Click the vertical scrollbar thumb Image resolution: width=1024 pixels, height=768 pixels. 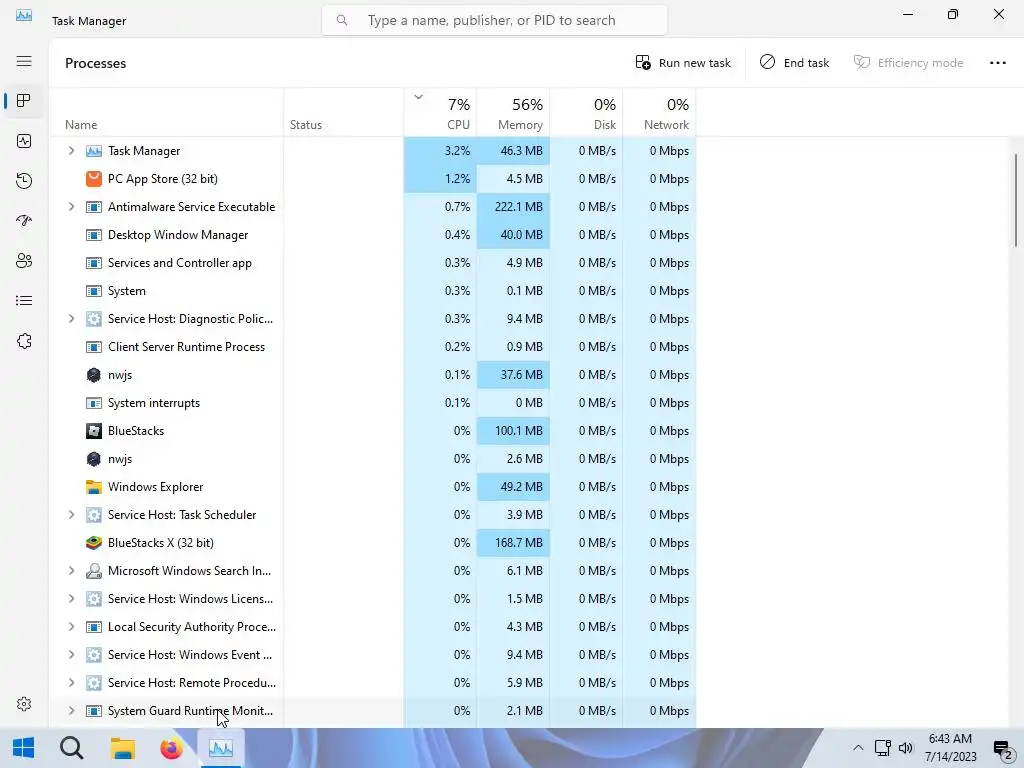click(1016, 200)
